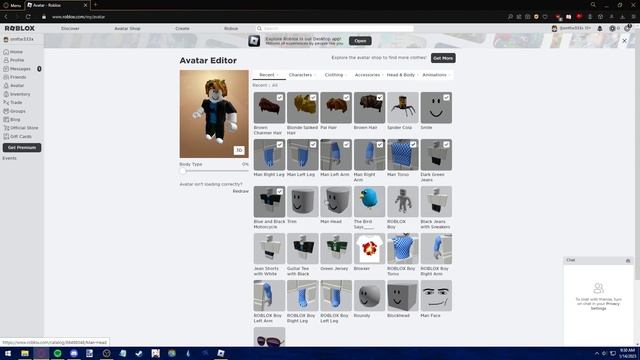Click the Get More button
640x360 pixels.
point(443,58)
